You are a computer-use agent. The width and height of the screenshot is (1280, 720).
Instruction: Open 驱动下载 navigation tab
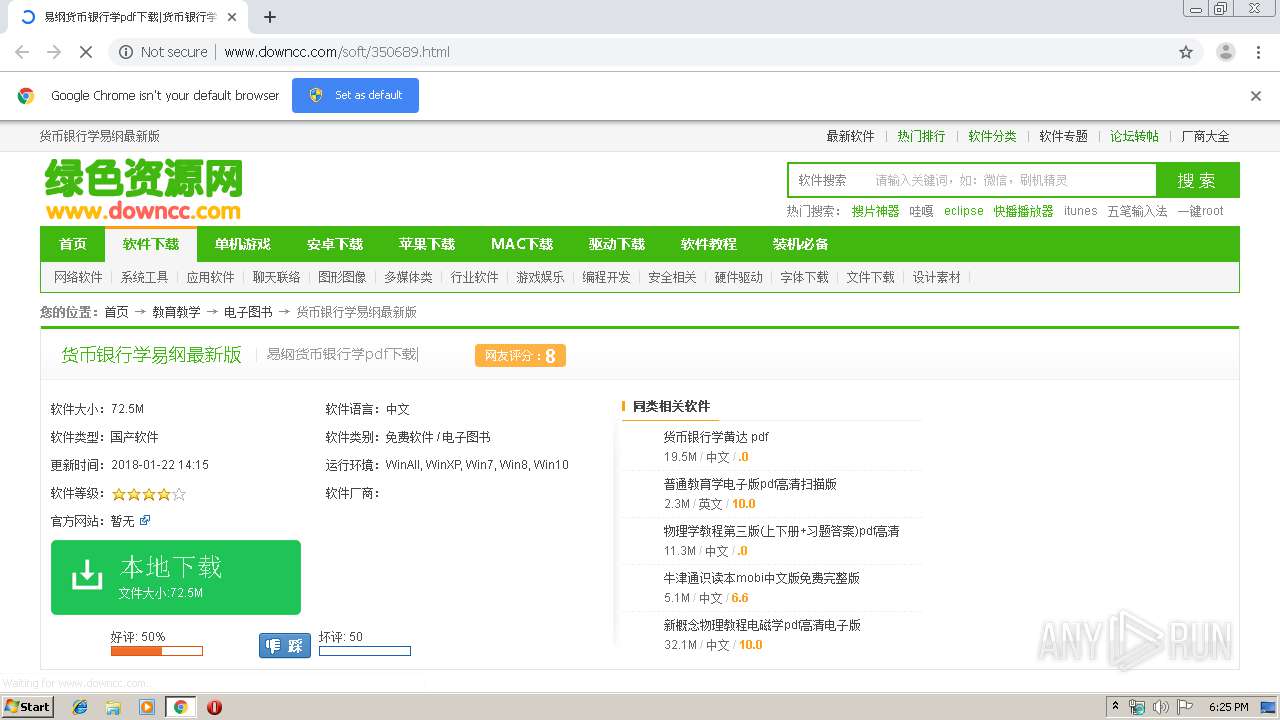point(617,245)
